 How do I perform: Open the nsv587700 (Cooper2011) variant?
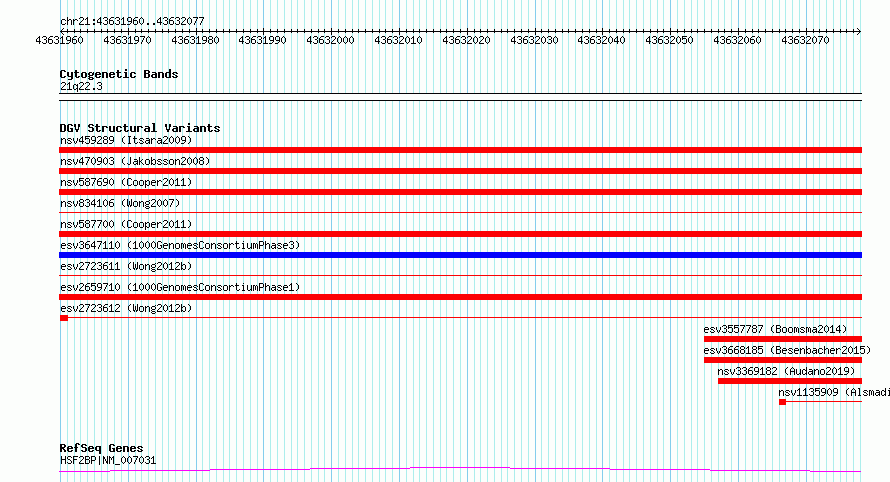126,224
